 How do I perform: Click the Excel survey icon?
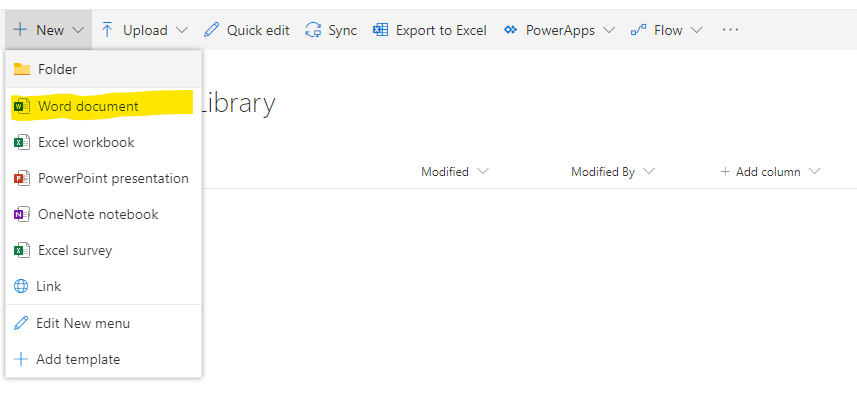(x=21, y=250)
